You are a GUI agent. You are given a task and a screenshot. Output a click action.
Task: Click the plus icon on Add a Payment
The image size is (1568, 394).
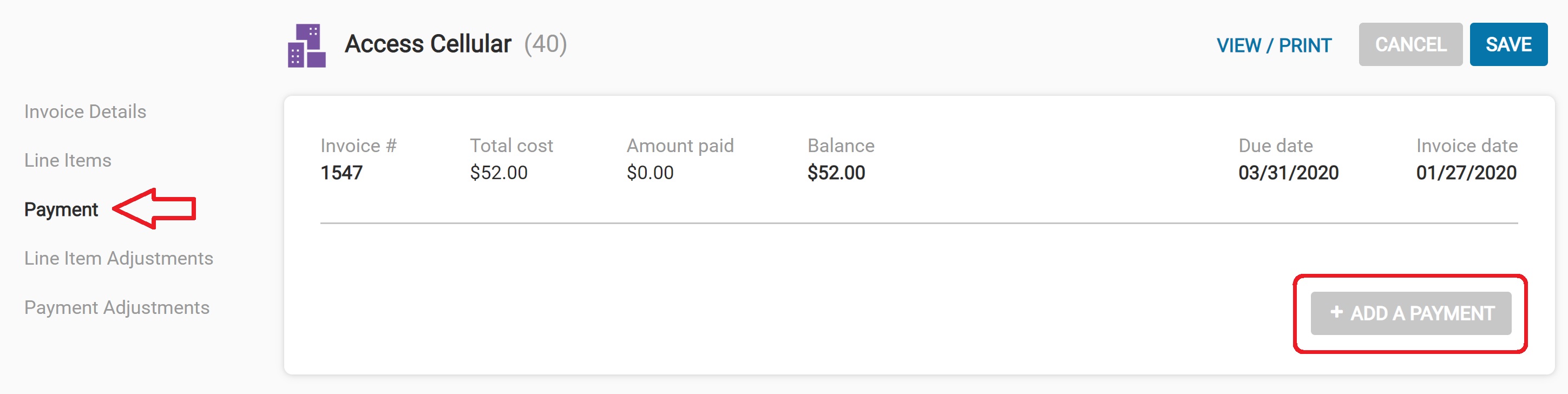[1336, 312]
